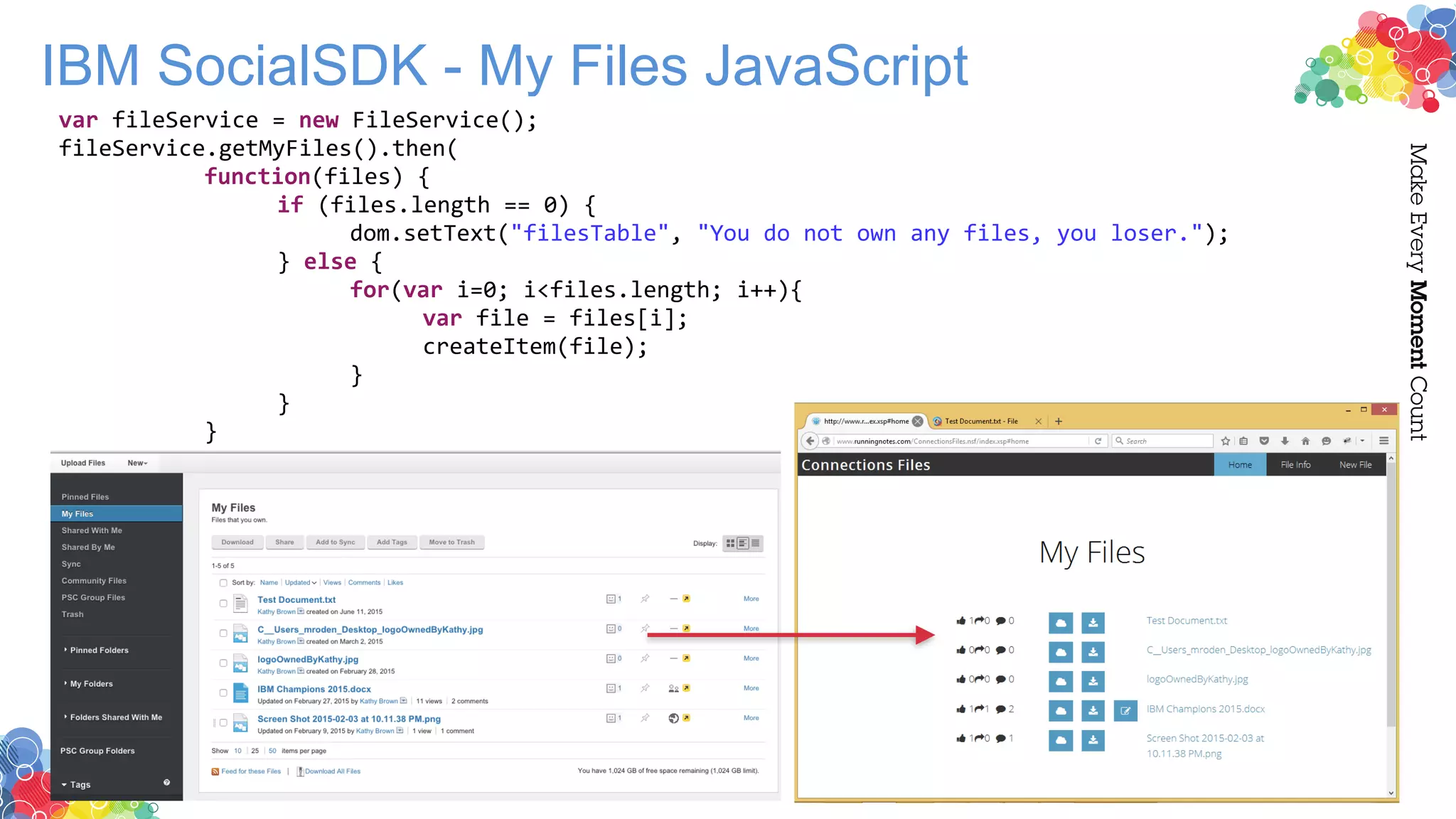1456x819 pixels.
Task: Click the download icon for the Screen Shot png in the browser
Action: [x=1093, y=740]
